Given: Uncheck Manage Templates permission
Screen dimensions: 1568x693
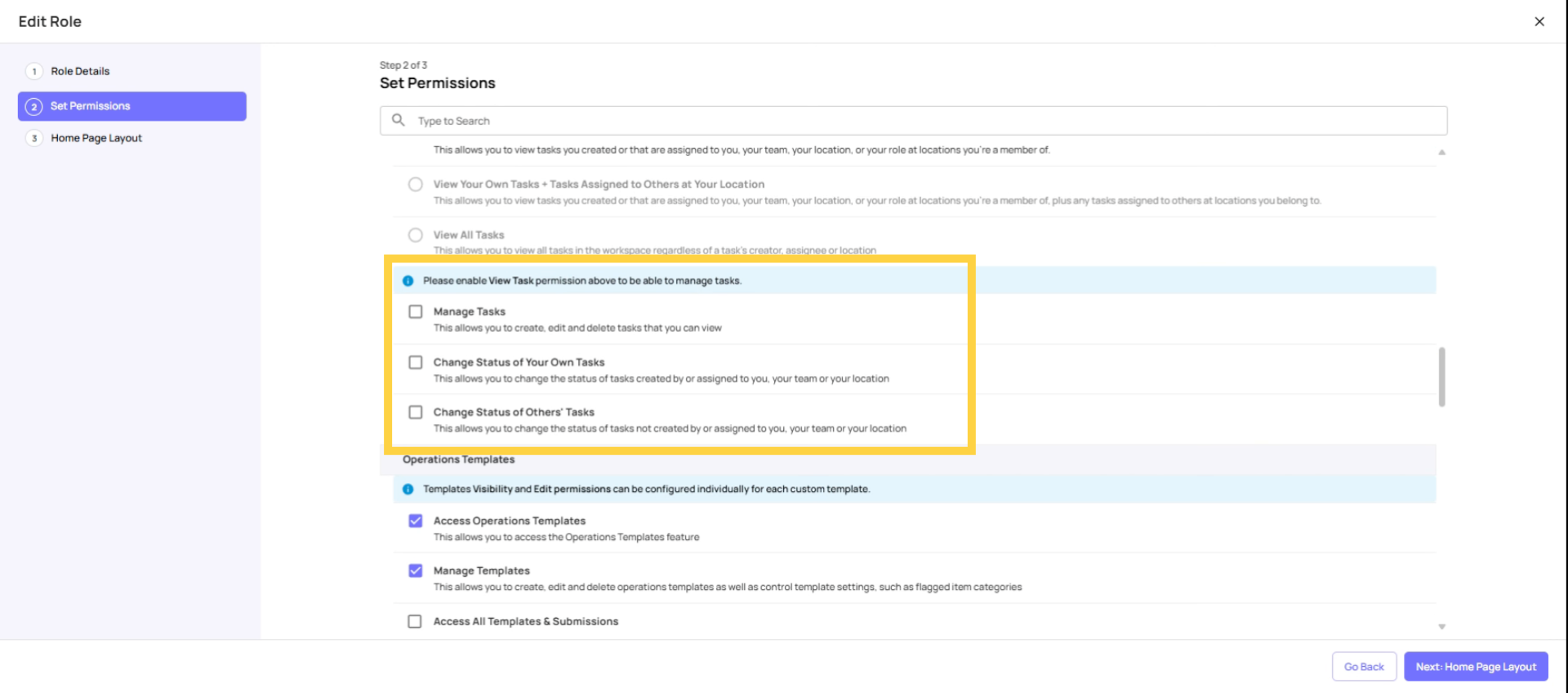Looking at the screenshot, I should [x=415, y=570].
